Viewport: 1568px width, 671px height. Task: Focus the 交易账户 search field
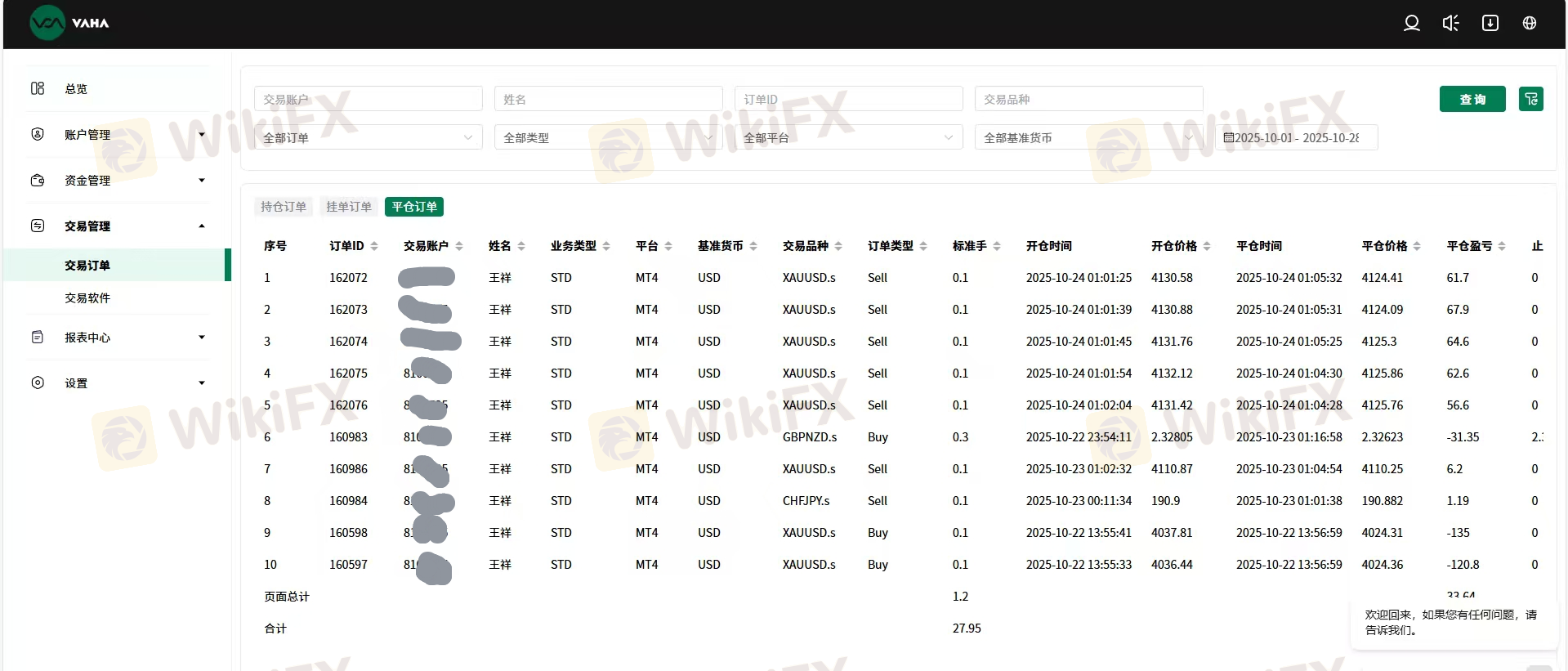(369, 99)
